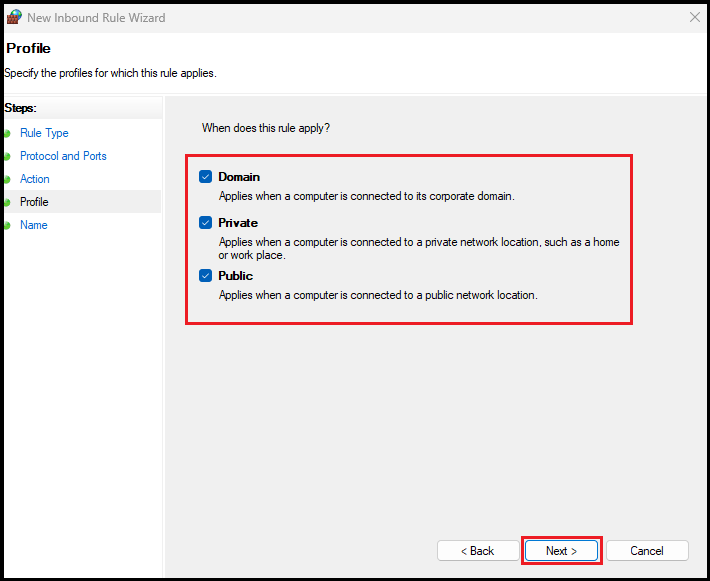The image size is (710, 581).
Task: Jump to the Action step text
Action: click(35, 179)
